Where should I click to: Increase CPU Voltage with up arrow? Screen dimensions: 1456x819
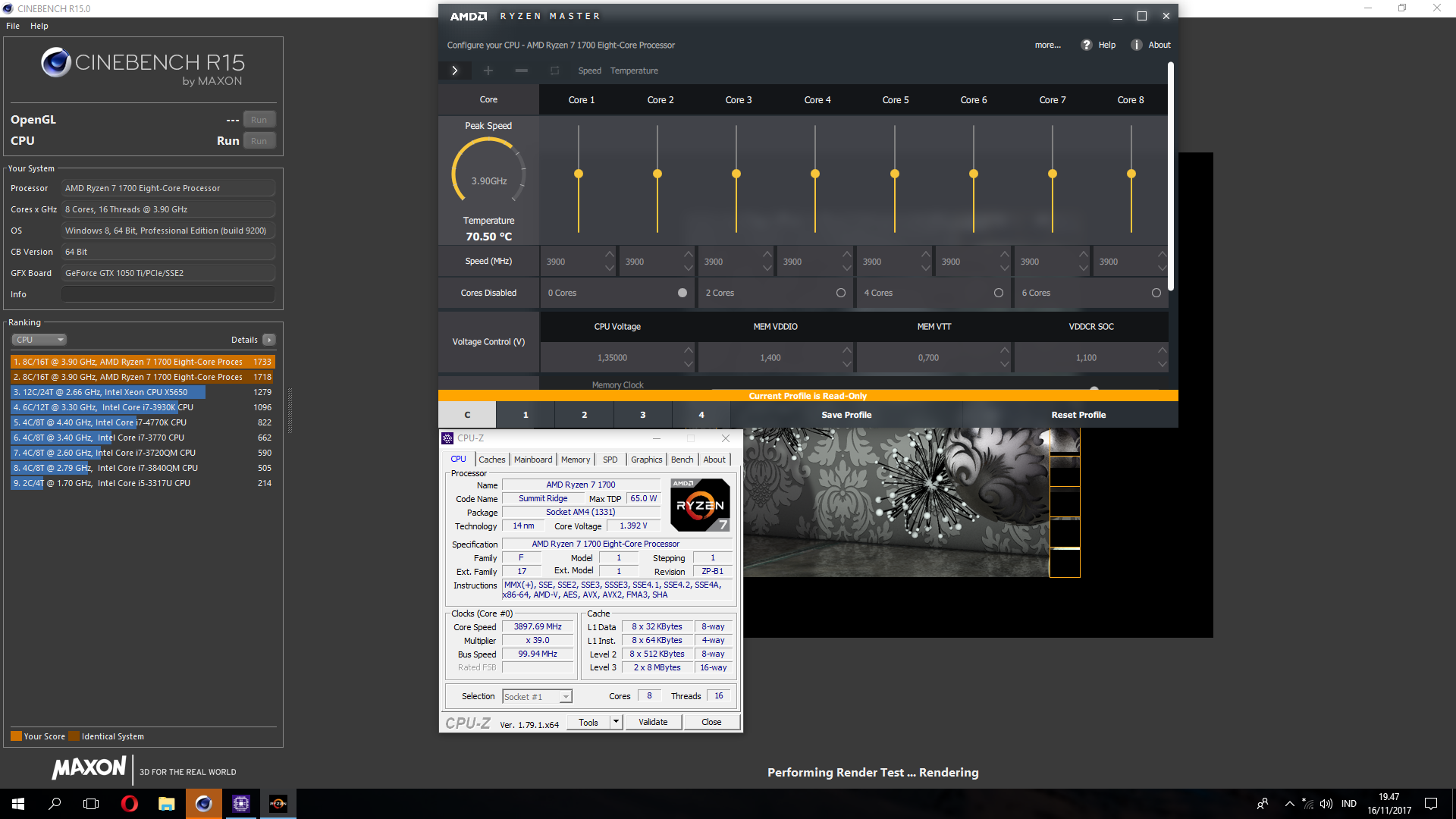(689, 350)
